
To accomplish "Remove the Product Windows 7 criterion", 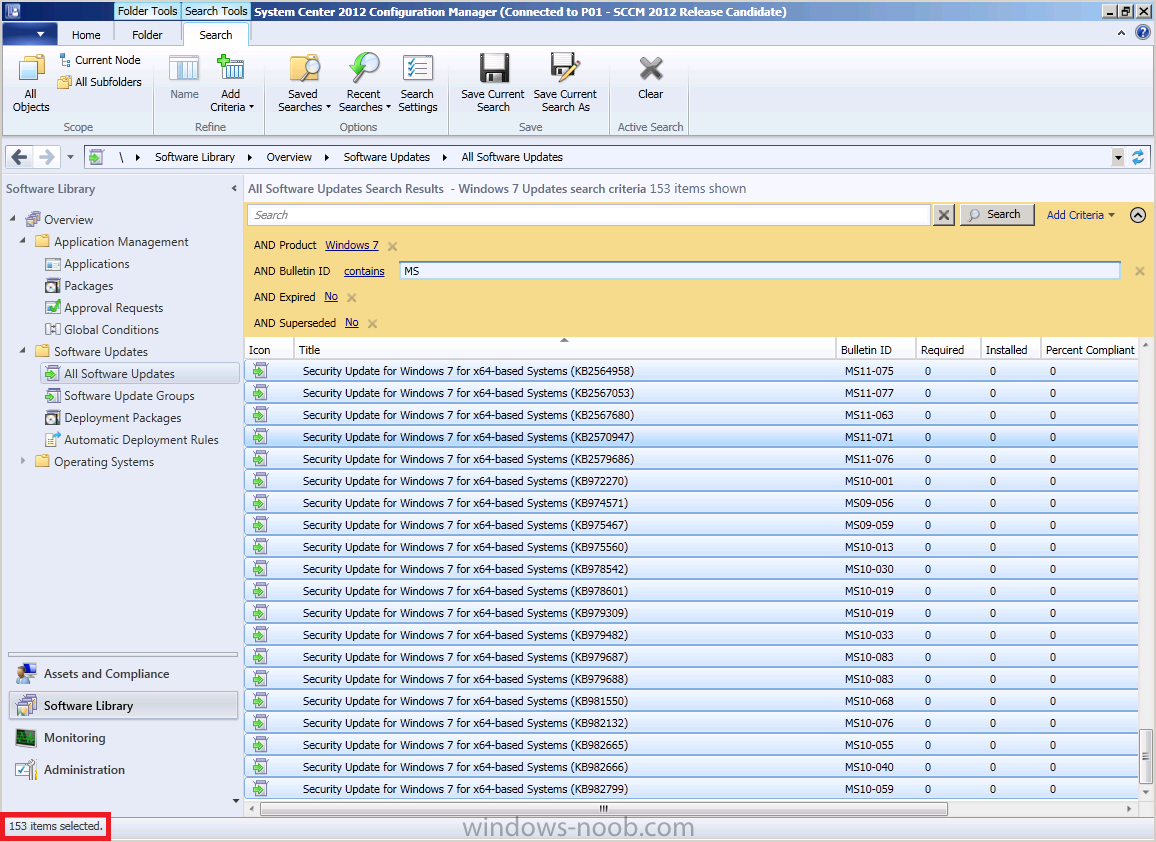I will pyautogui.click(x=392, y=246).
